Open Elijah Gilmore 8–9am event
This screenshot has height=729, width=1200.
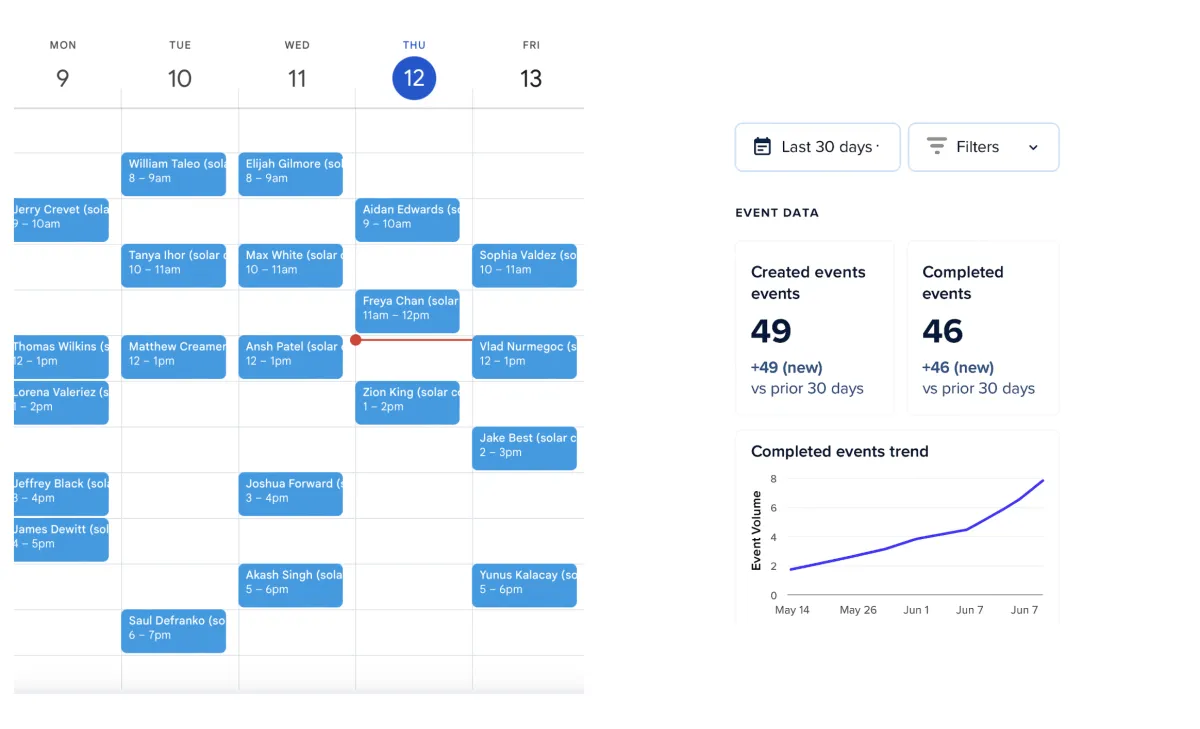point(291,174)
